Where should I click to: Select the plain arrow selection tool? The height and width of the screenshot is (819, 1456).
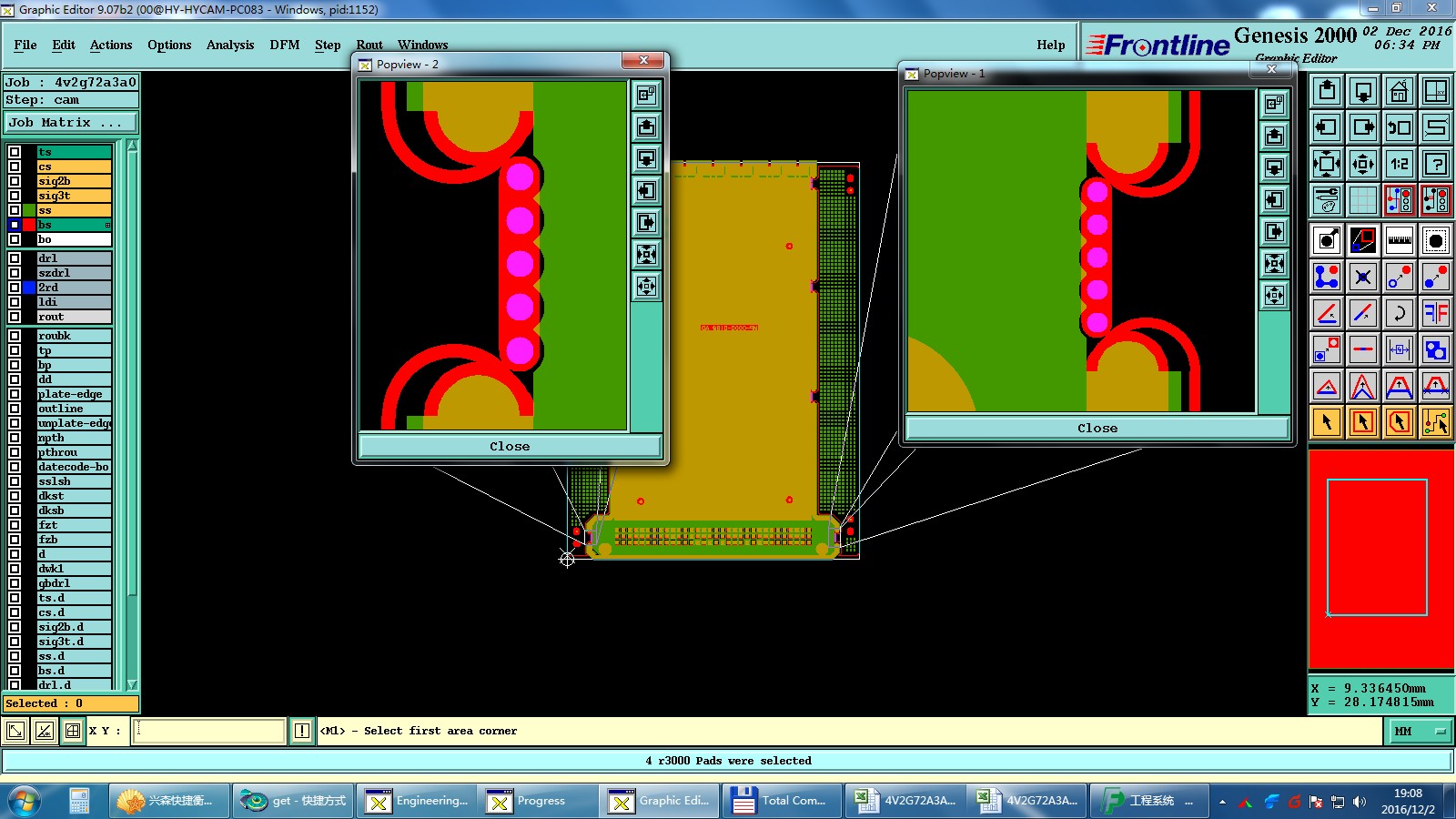(1327, 422)
